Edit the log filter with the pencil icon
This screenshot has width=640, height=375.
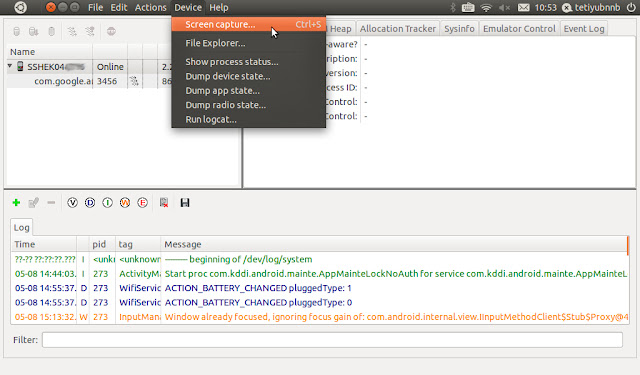[x=33, y=202]
